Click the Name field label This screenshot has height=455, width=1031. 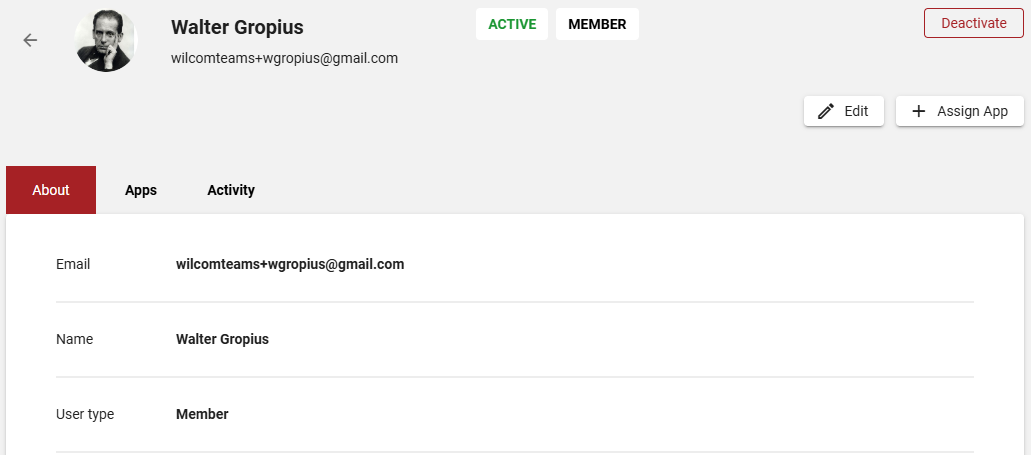pos(74,339)
